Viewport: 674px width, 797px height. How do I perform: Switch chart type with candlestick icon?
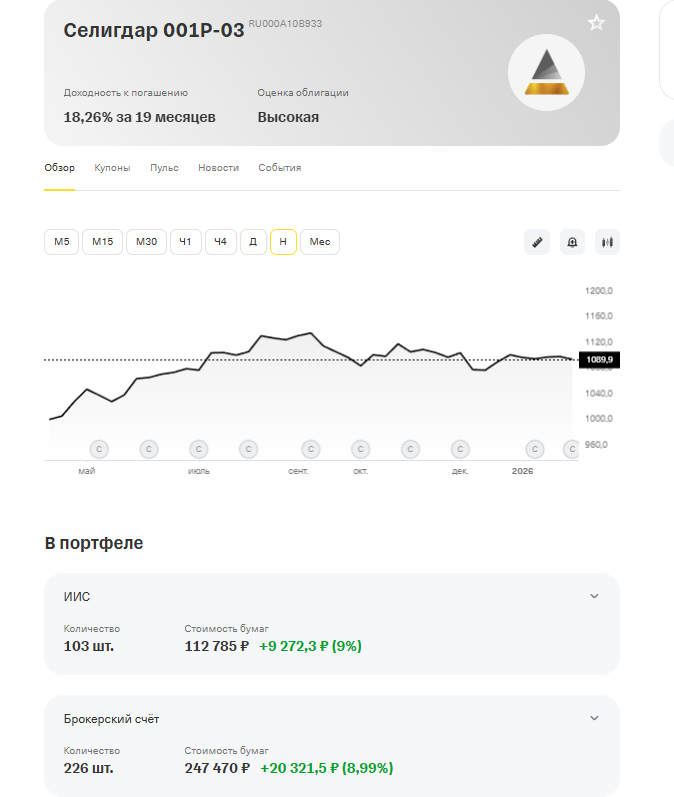[x=607, y=242]
